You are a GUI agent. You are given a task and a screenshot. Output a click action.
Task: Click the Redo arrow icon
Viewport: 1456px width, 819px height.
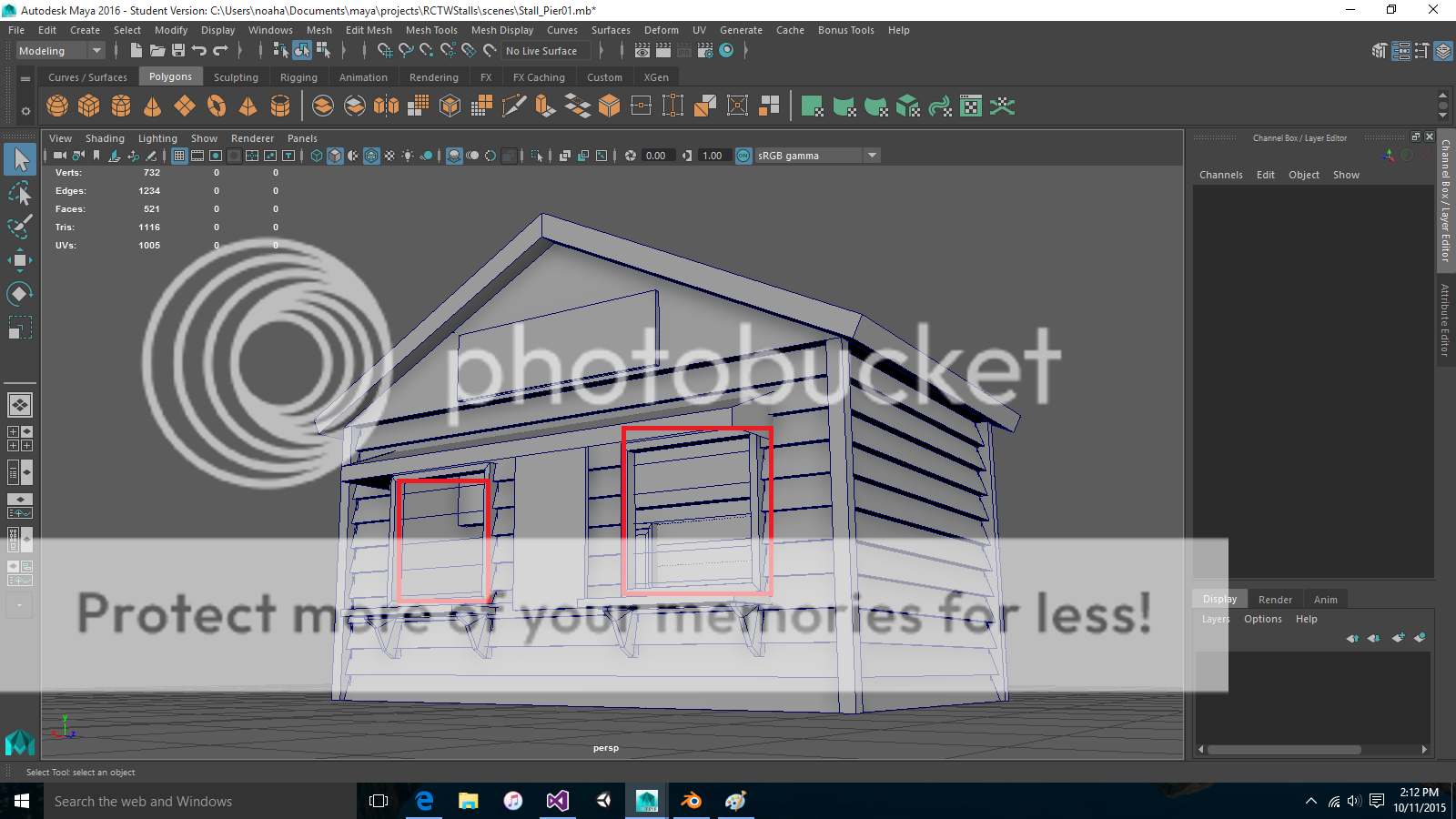(220, 51)
